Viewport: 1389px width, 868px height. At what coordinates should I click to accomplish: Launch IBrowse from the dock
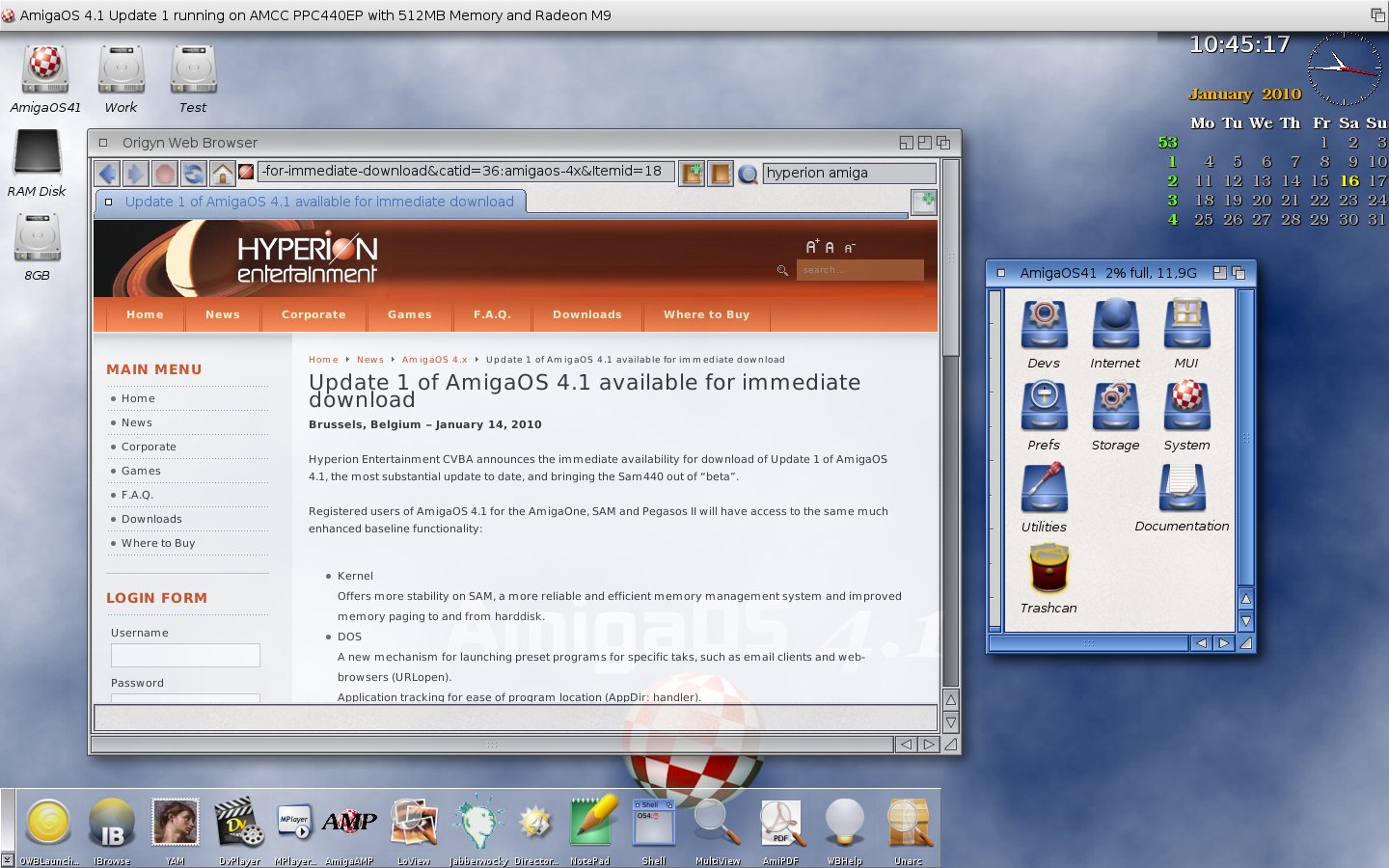112,825
